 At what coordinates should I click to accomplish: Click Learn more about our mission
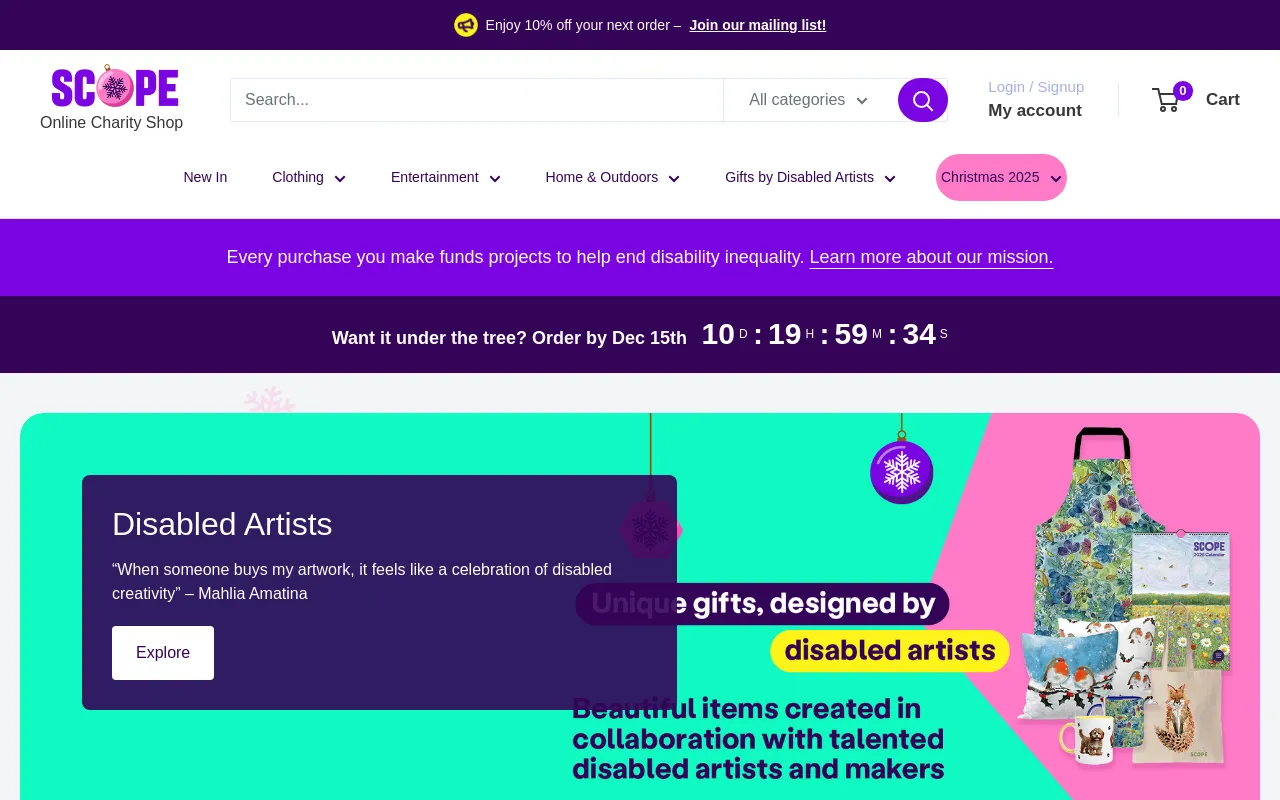click(930, 257)
